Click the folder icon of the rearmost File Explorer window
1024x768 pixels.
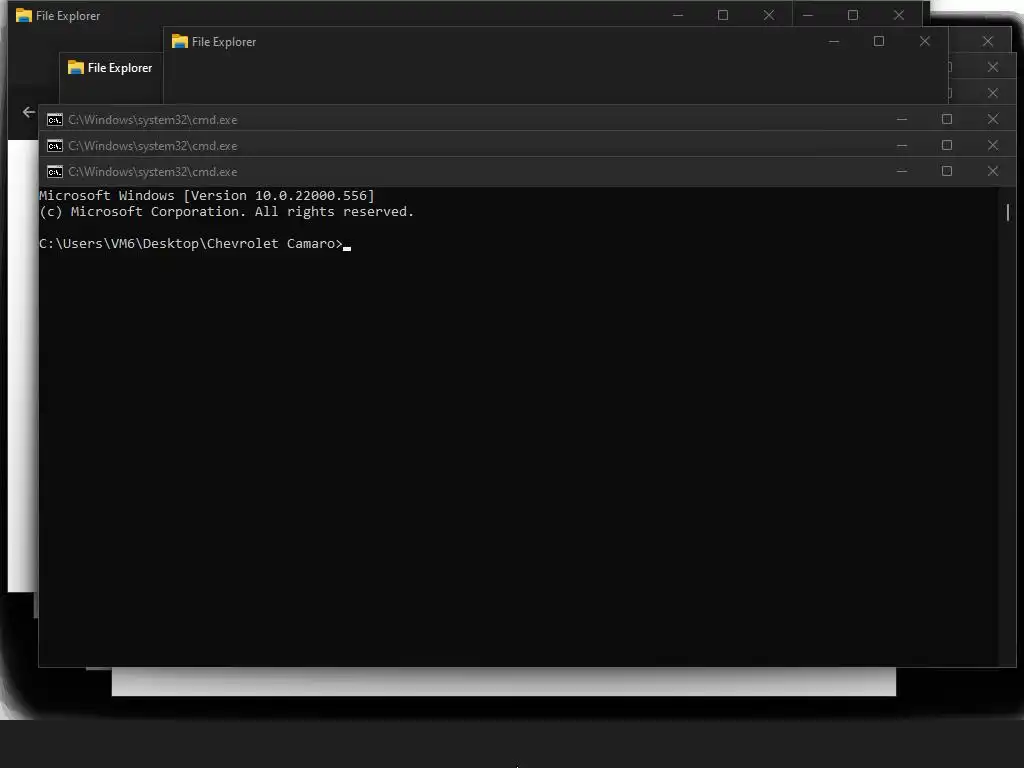(24, 15)
